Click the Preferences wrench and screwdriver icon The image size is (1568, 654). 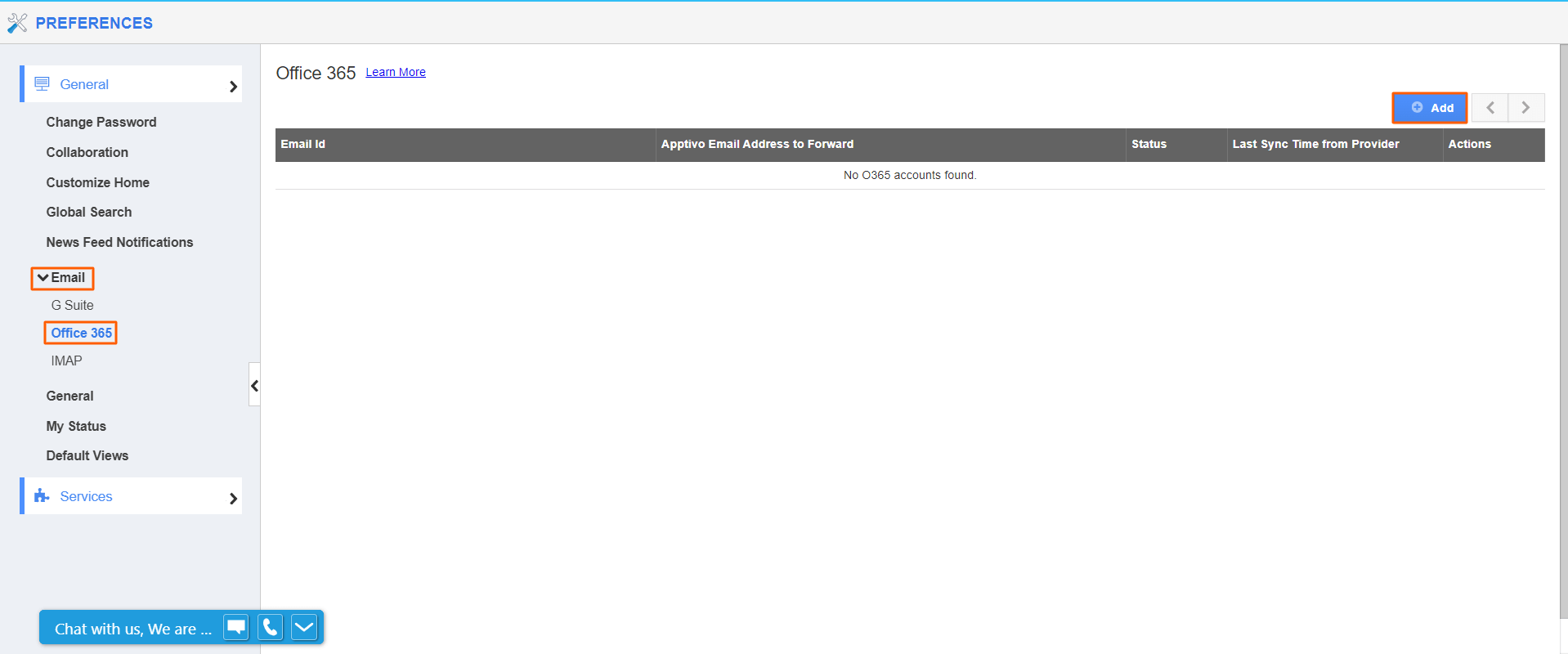pos(17,23)
